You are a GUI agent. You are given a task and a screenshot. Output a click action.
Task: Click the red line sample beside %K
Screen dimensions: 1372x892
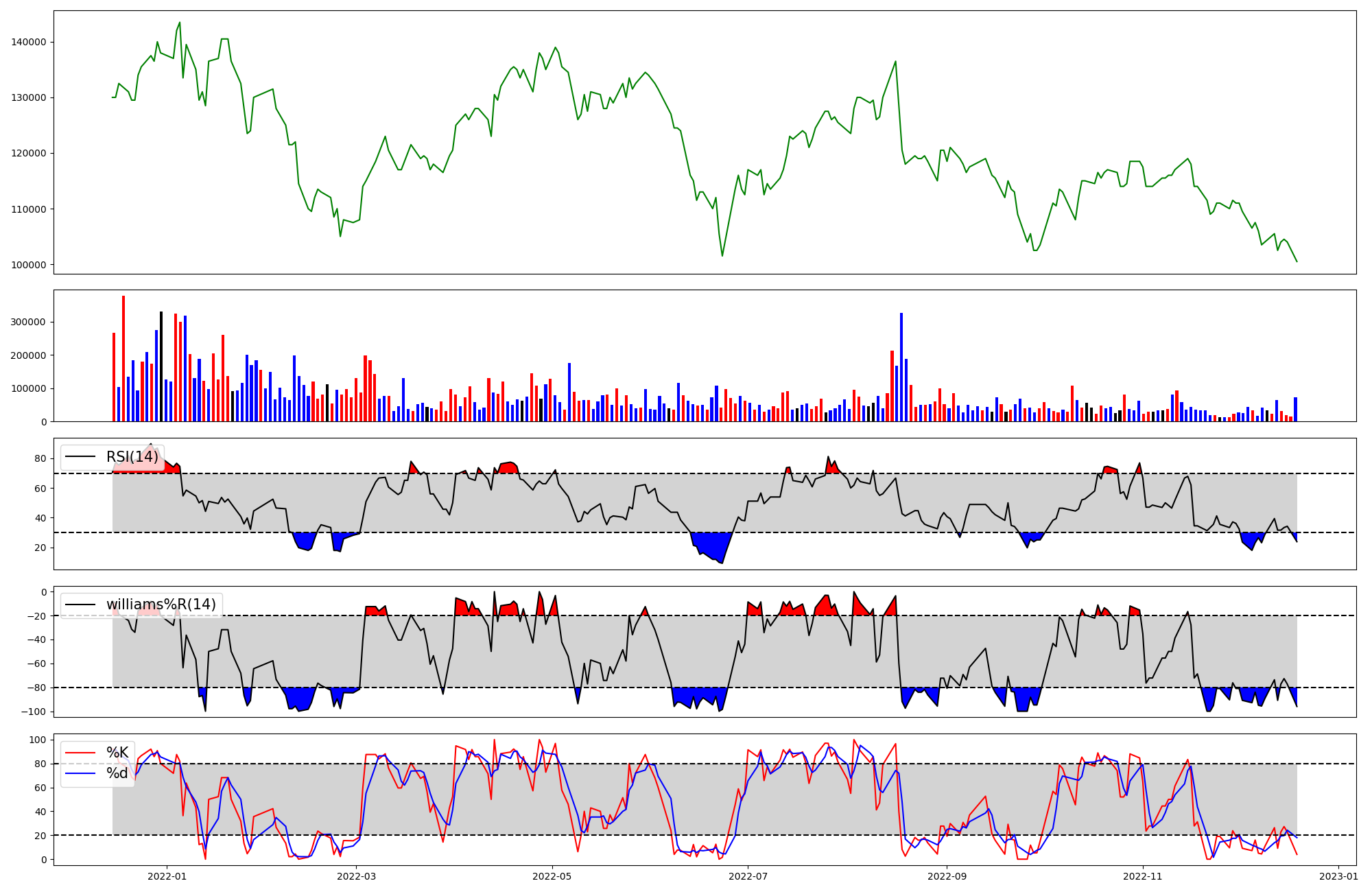81,753
